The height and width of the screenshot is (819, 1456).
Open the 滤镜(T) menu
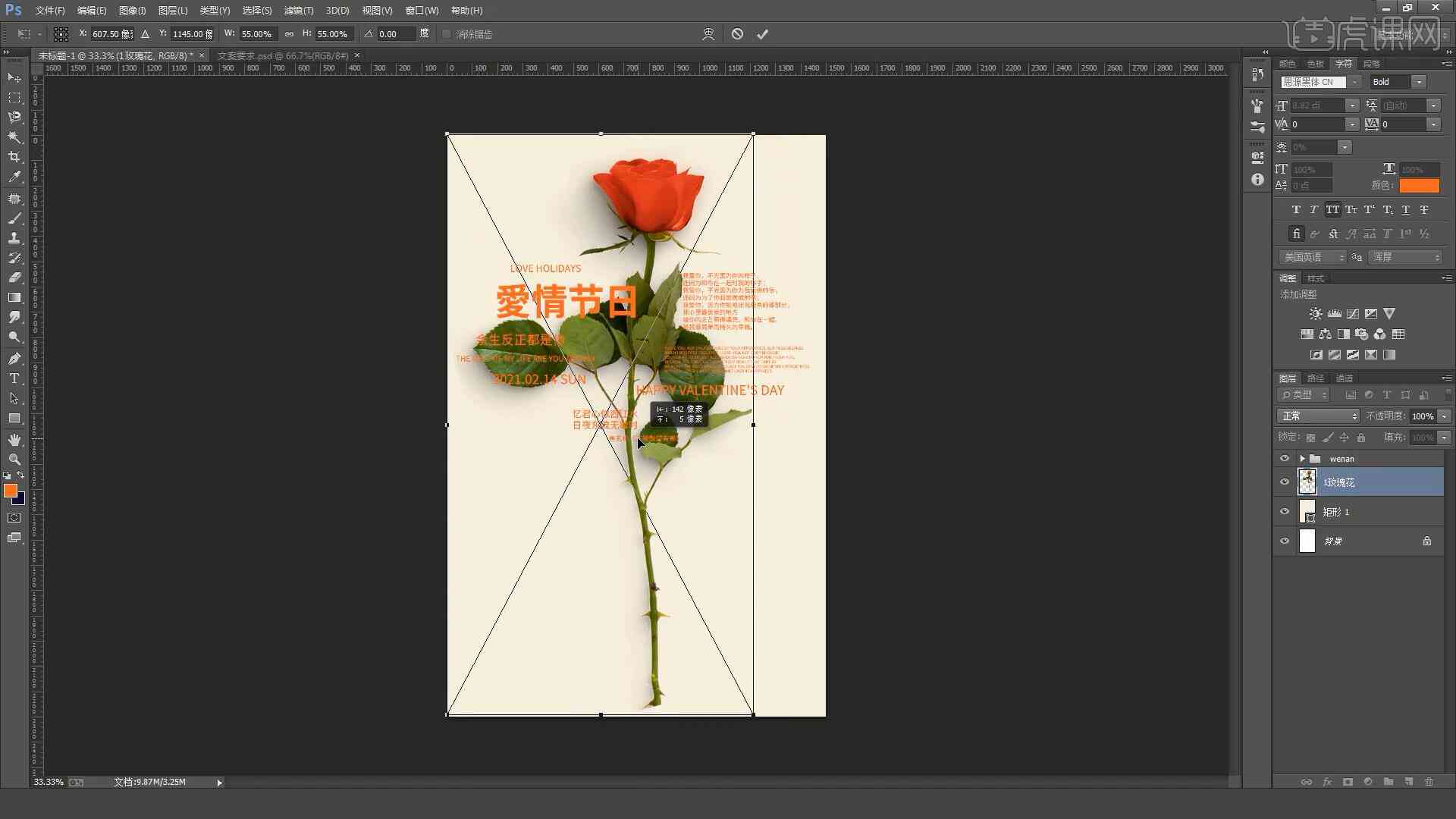[x=298, y=11]
